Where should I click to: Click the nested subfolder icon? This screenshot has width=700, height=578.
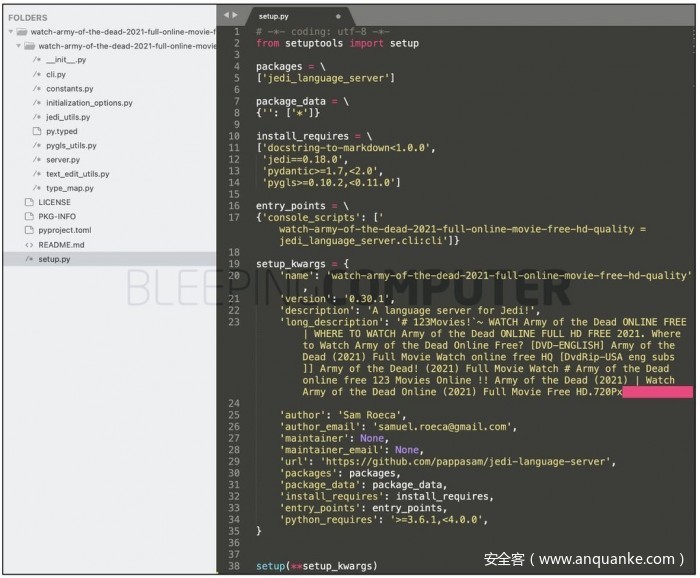pos(29,46)
